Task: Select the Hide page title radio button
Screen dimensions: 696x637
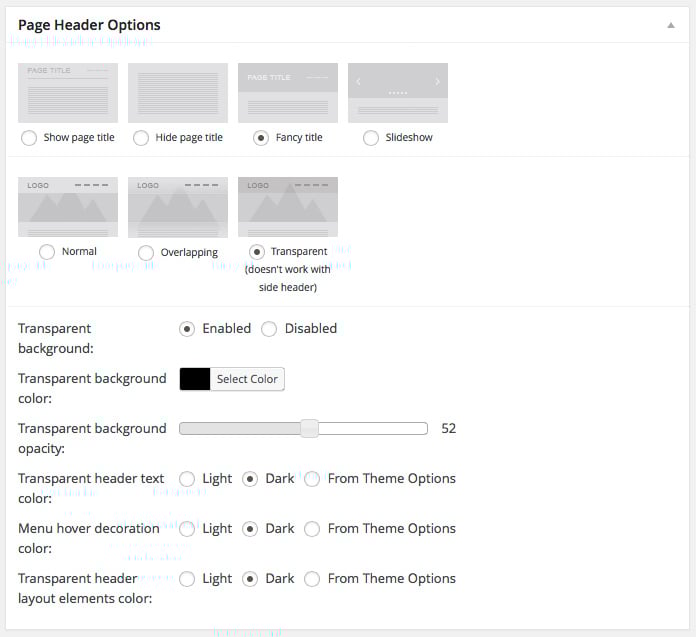Action: point(141,138)
